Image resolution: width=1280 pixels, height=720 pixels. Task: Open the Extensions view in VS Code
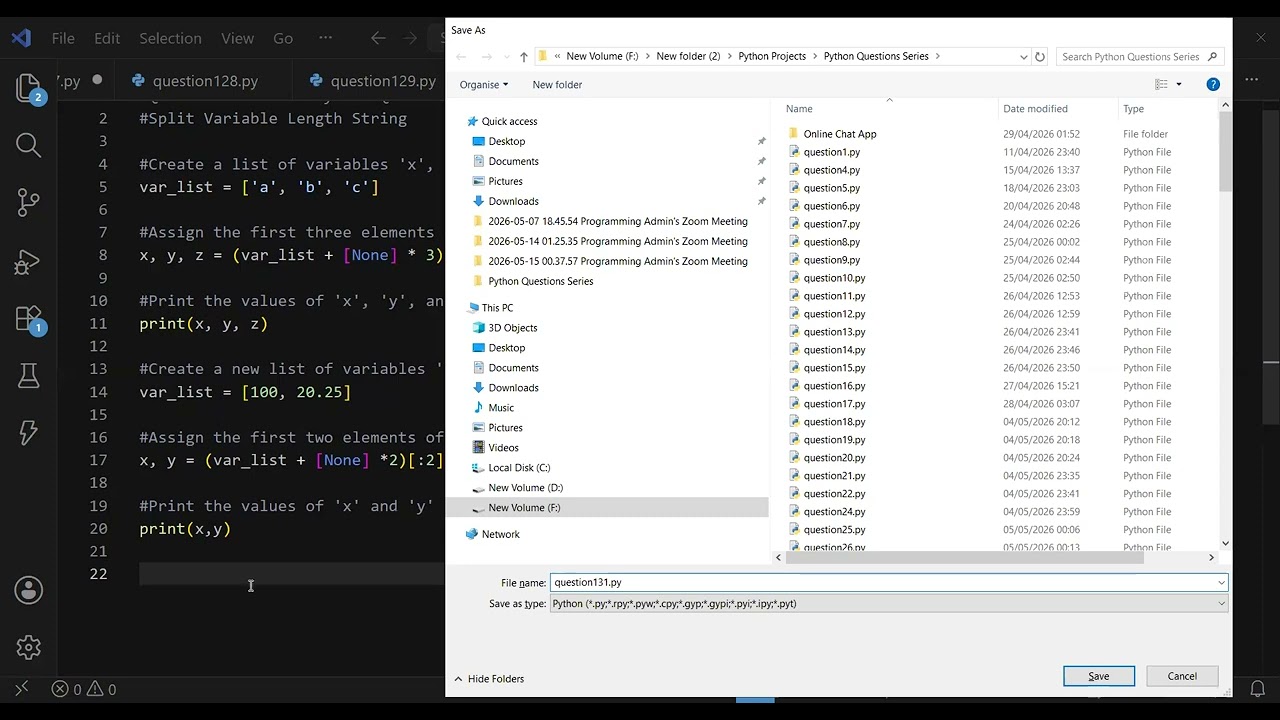29,319
